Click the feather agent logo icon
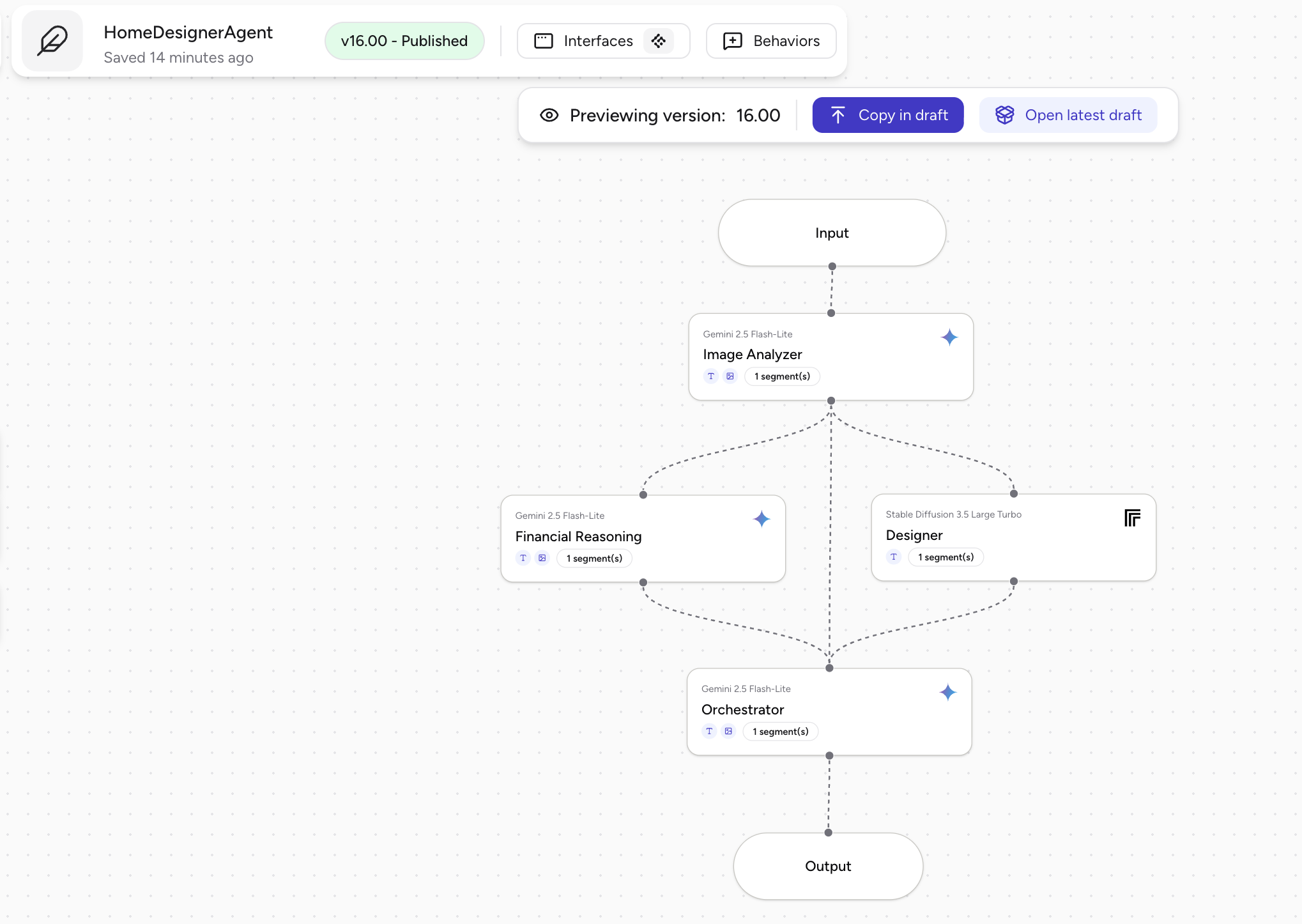The height and width of the screenshot is (924, 1302). point(52,41)
